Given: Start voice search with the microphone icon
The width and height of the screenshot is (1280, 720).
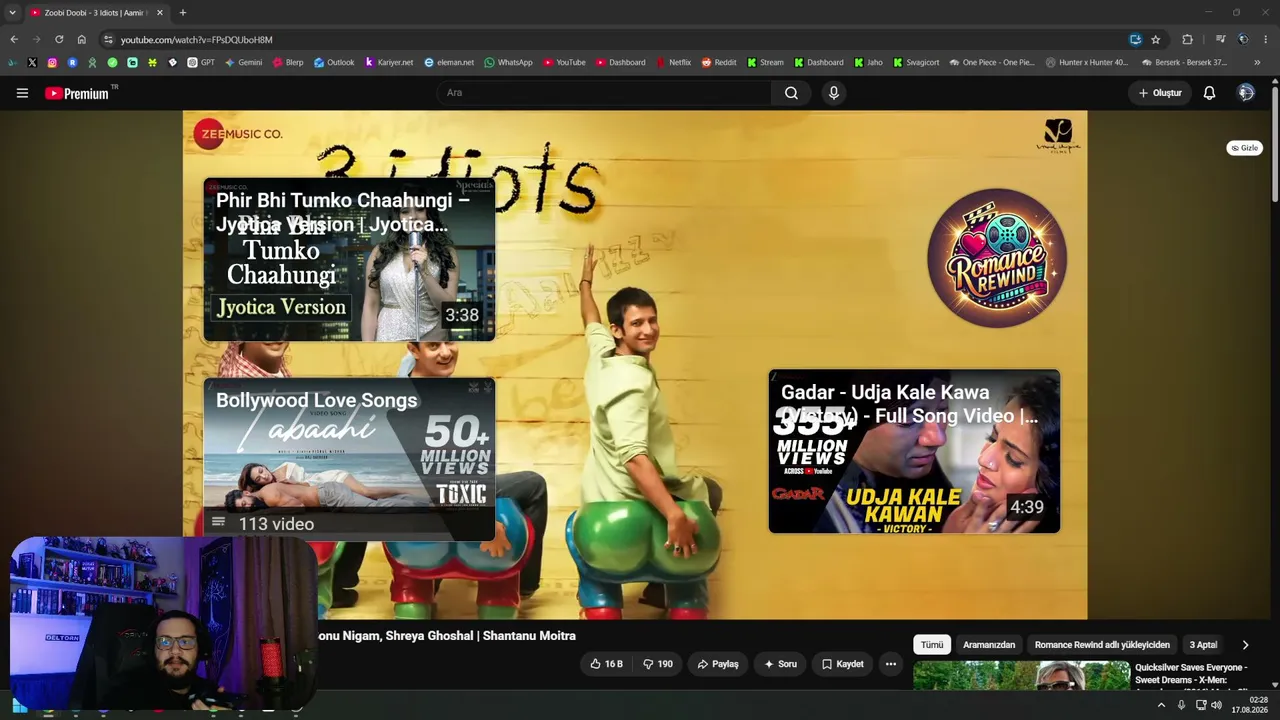Looking at the screenshot, I should pos(833,93).
